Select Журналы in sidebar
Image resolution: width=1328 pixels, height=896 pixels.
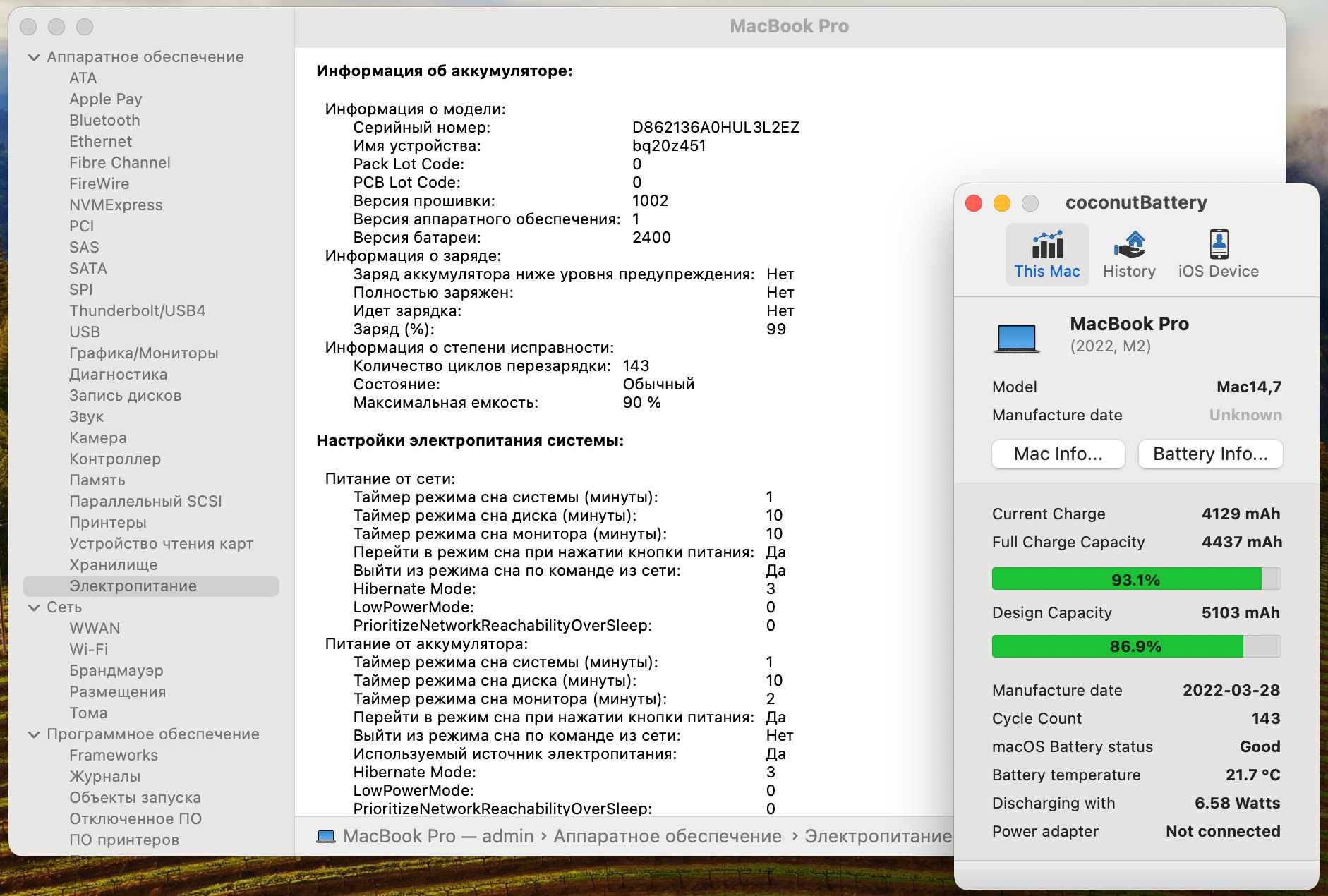coord(105,777)
